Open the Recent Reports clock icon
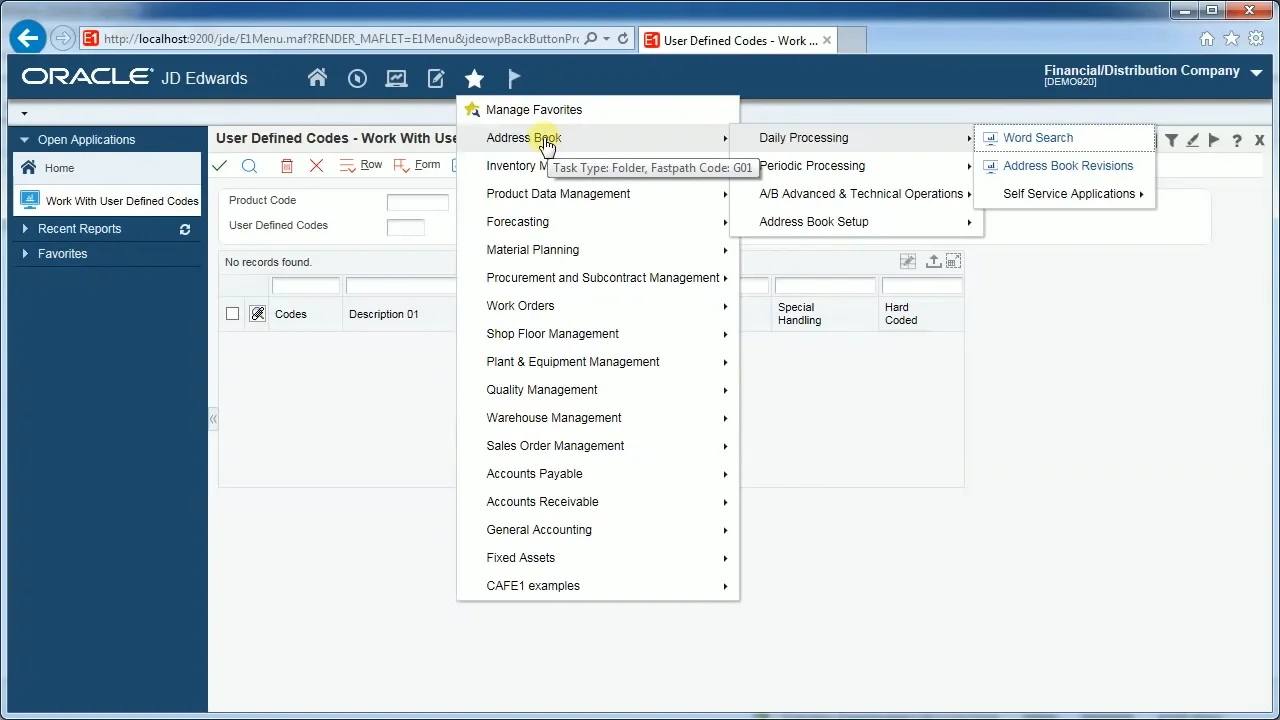1280x720 pixels. (x=357, y=78)
